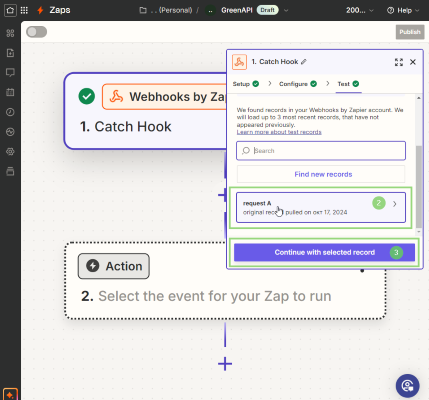This screenshot has height=400, width=429.
Task: Open the comments icon in sidebar
Action: 10,72
